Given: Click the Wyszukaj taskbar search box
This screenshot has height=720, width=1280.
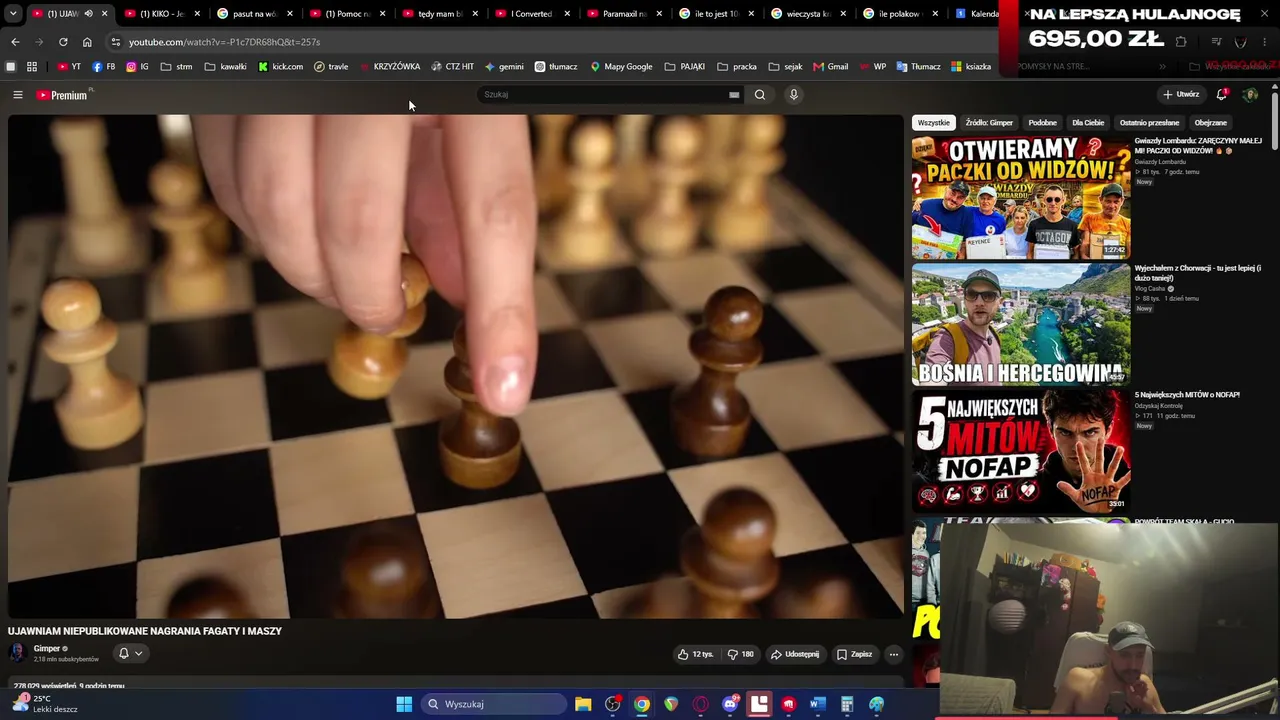Looking at the screenshot, I should tap(493, 704).
